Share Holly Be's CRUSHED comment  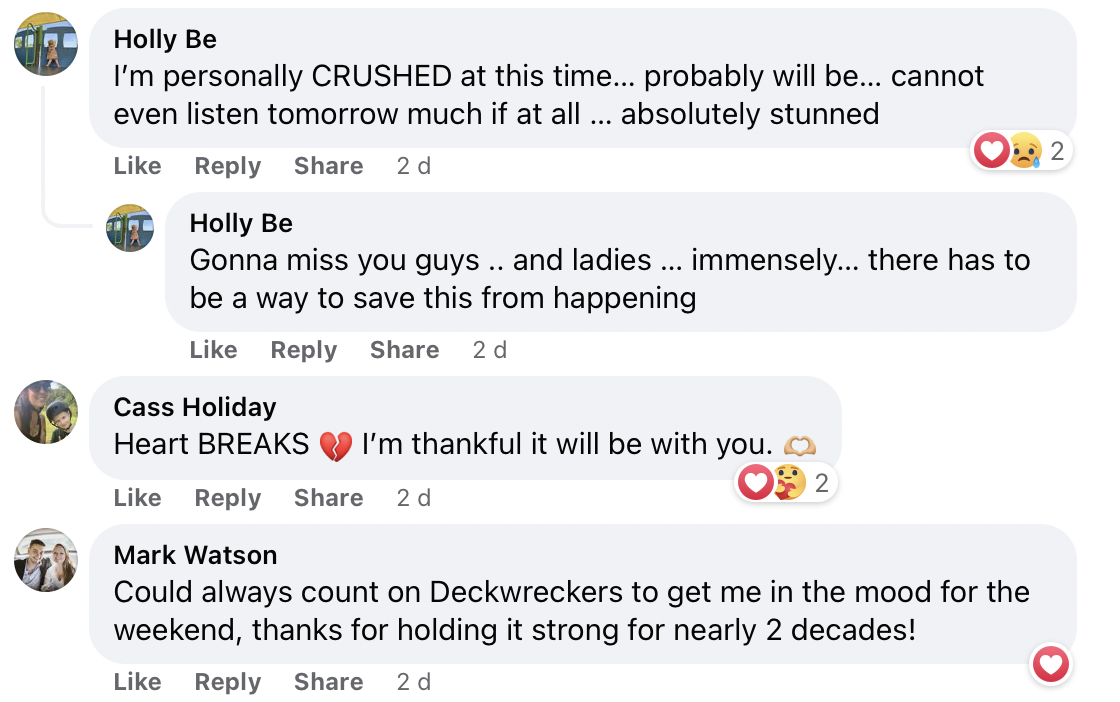tap(328, 166)
